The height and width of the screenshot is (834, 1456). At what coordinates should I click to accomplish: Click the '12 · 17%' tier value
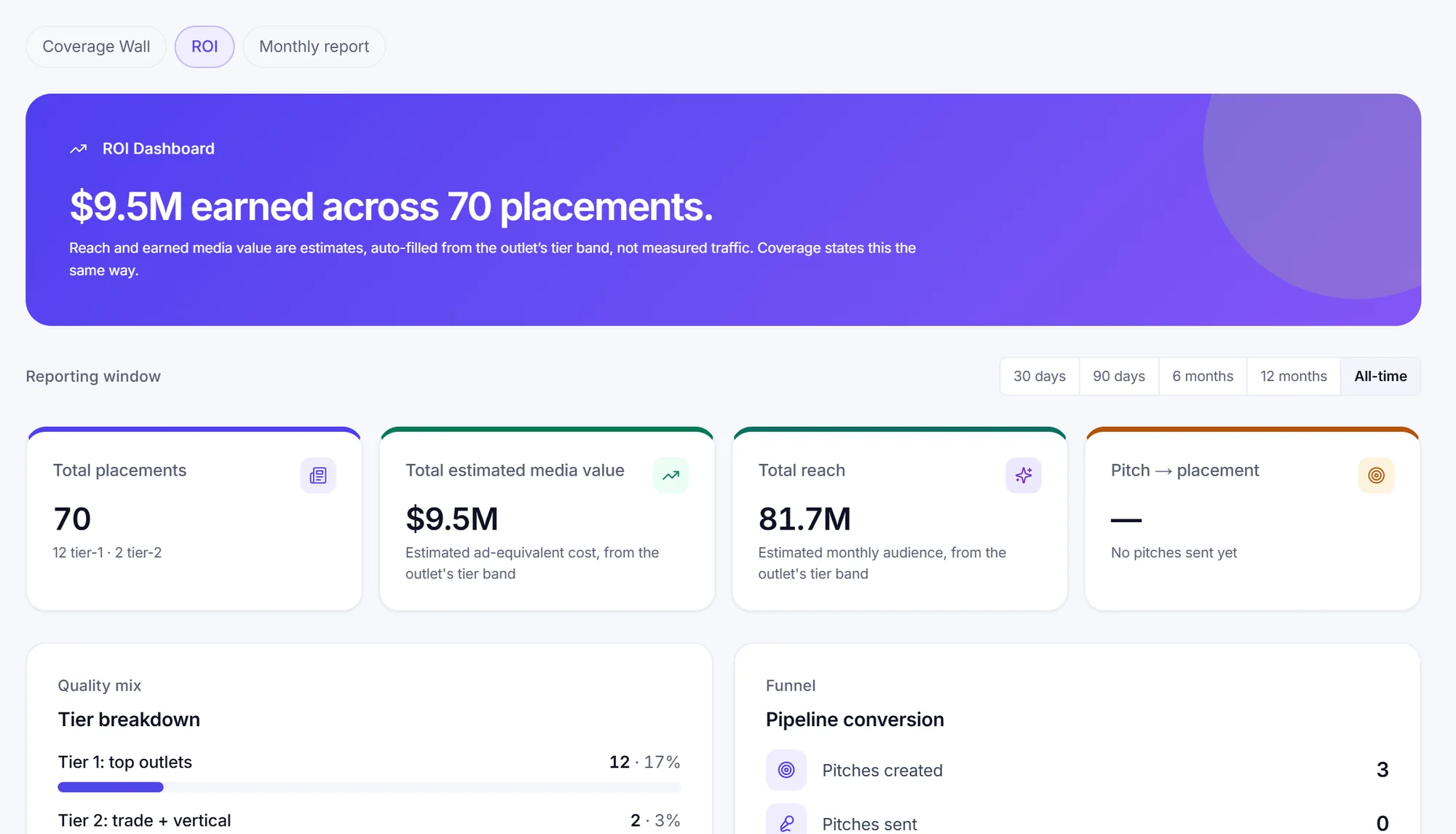644,762
